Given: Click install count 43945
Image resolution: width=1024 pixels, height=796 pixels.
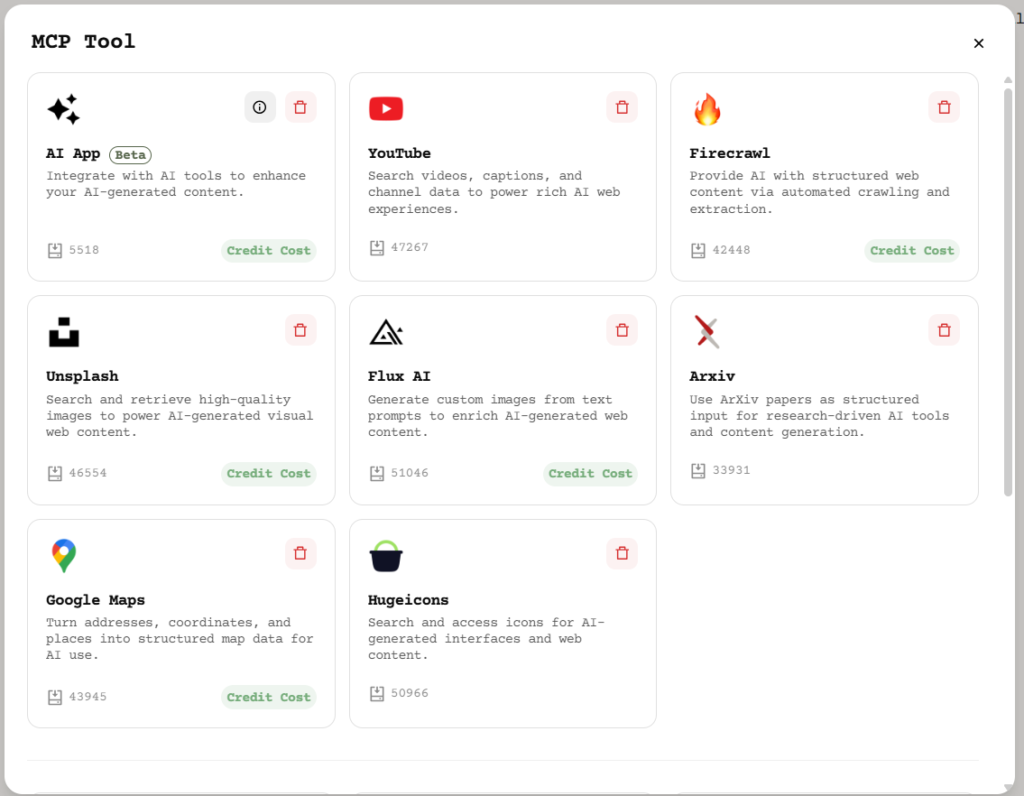Looking at the screenshot, I should point(88,697).
